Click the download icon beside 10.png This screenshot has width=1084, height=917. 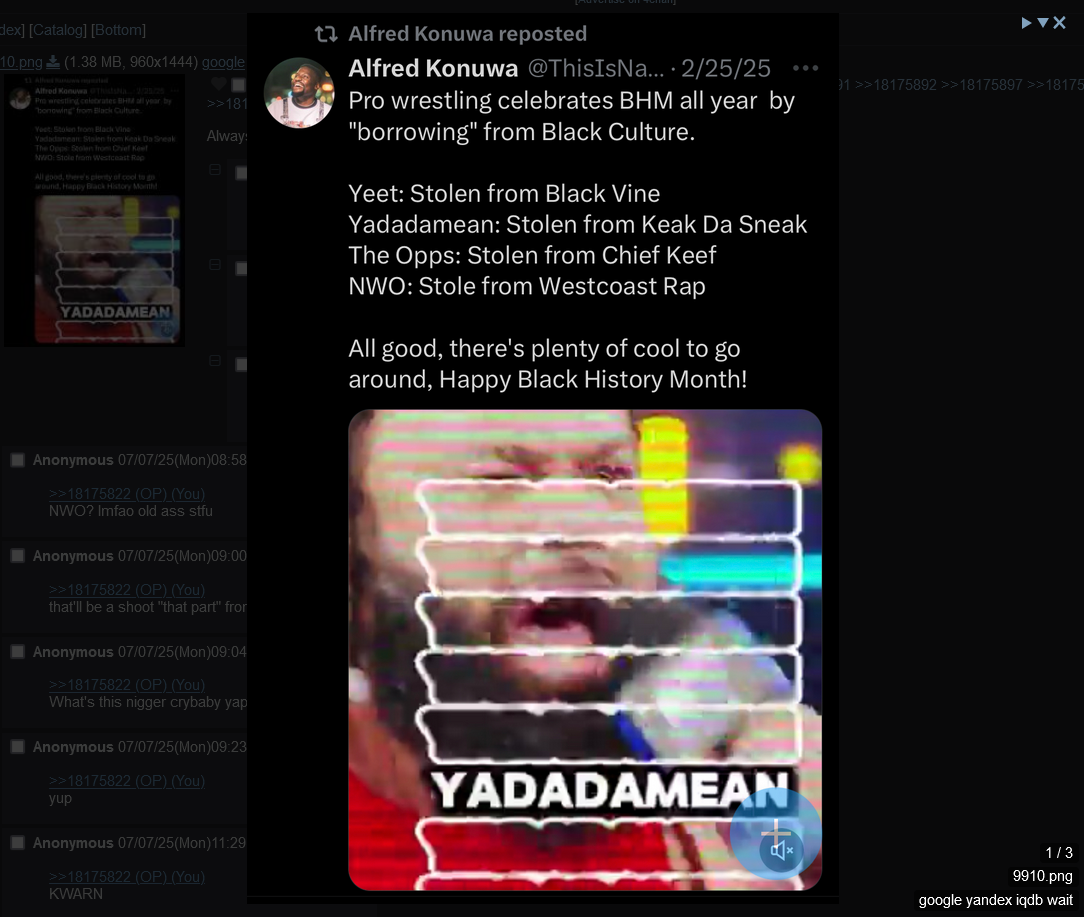tap(53, 62)
